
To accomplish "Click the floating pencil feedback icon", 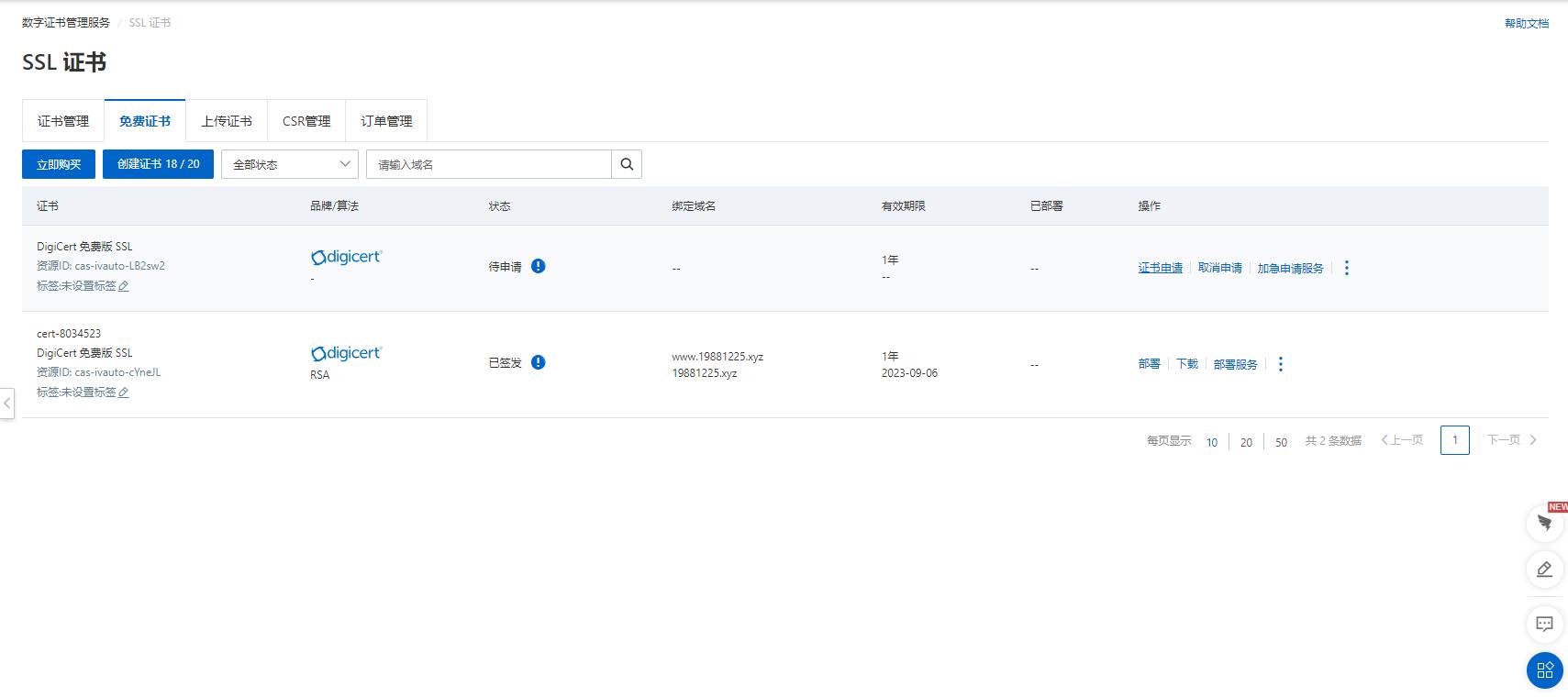I will click(1544, 570).
